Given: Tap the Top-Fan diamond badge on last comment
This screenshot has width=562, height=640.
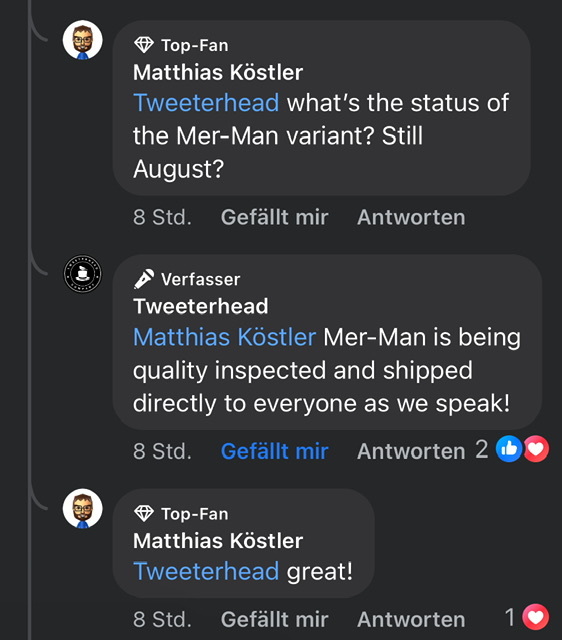Looking at the screenshot, I should point(144,513).
